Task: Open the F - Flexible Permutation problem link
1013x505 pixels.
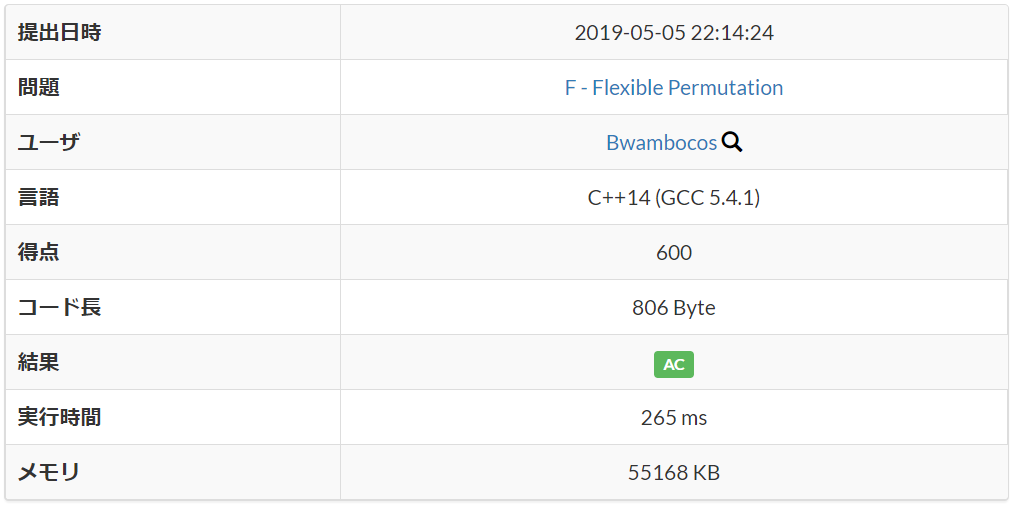Action: pos(674,88)
